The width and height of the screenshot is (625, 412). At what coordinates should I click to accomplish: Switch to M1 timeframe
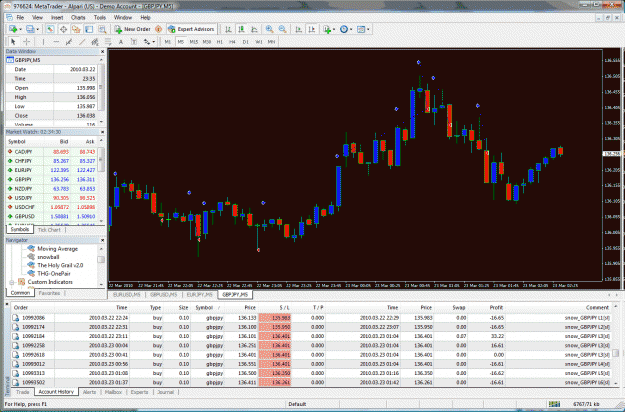click(x=168, y=41)
